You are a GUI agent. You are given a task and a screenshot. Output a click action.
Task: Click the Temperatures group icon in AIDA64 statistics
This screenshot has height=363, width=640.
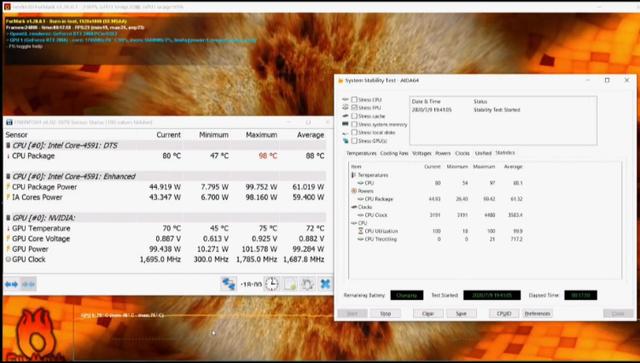tap(353, 175)
